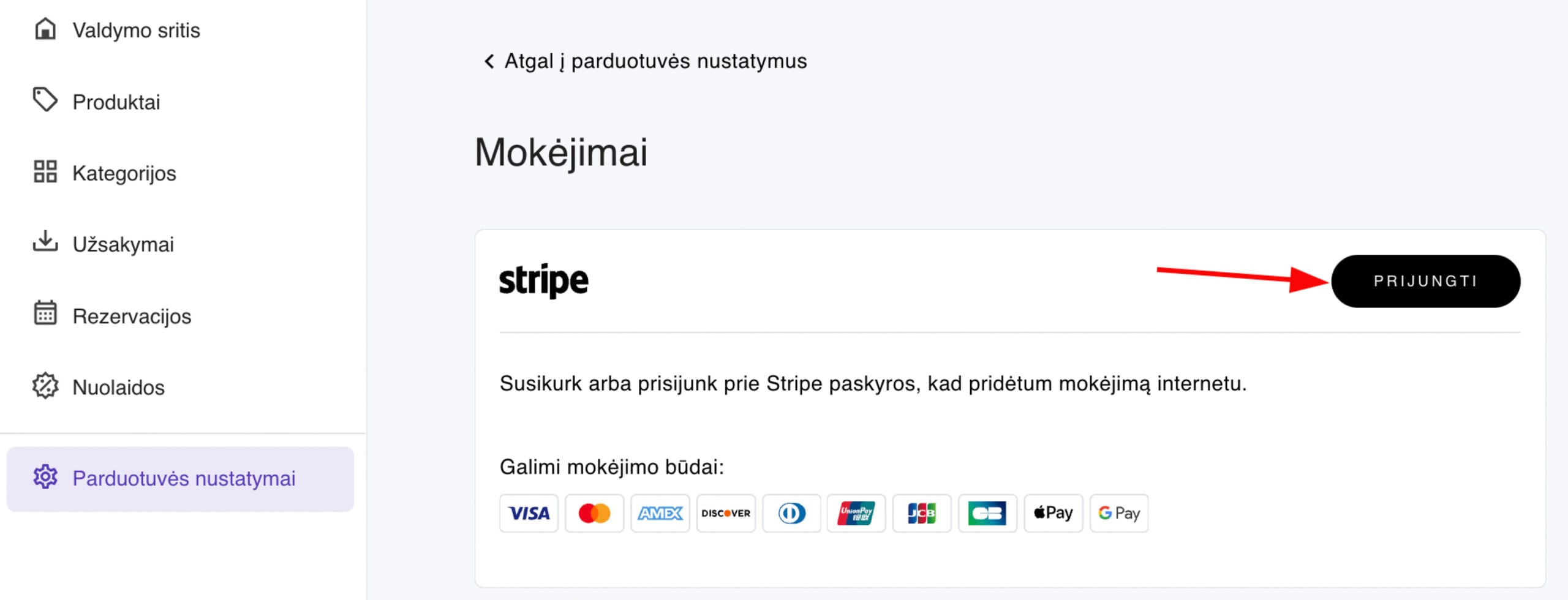1568x600 pixels.
Task: Click the Discover card icon
Action: [x=725, y=513]
